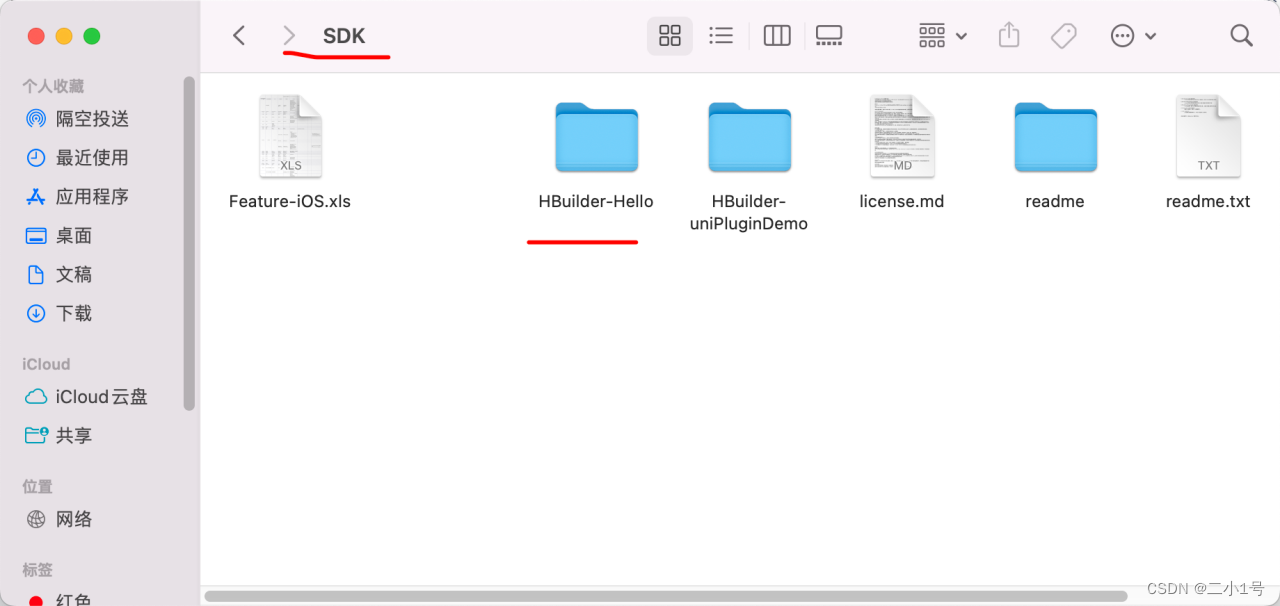Click the sidebar vertical scrollbar
The height and width of the screenshot is (606, 1280).
(x=189, y=243)
